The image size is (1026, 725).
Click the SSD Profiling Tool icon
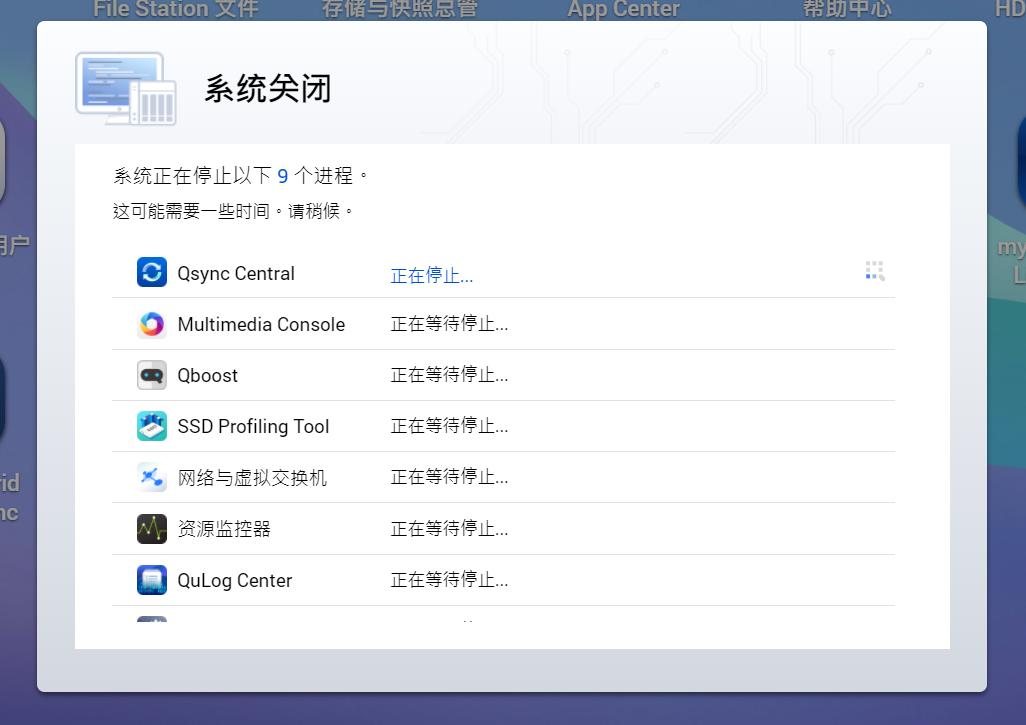pyautogui.click(x=151, y=425)
